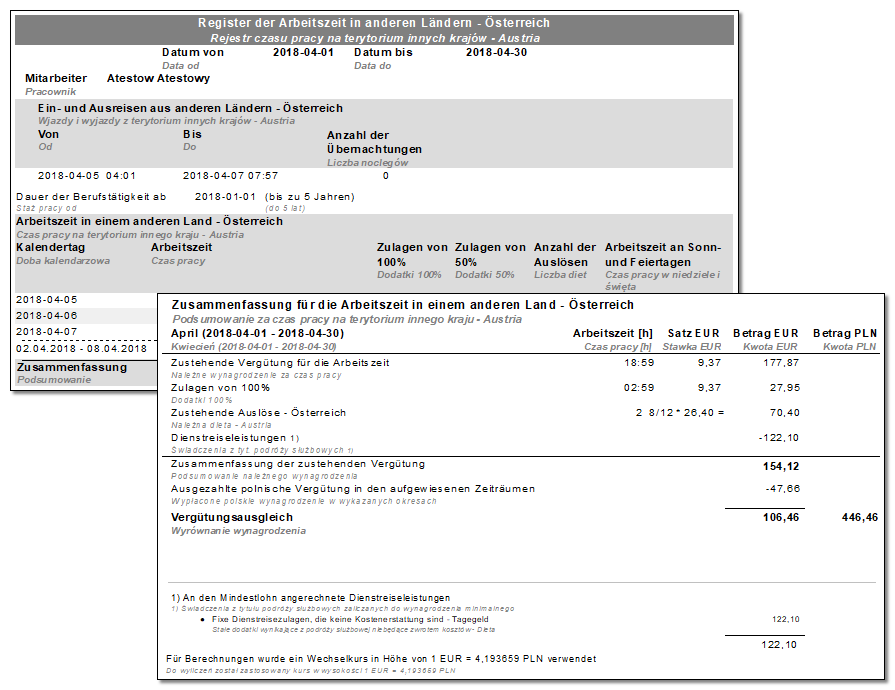895x690 pixels.
Task: Click 'Zustehende Auslöse - Österreich' row
Action: (x=259, y=413)
